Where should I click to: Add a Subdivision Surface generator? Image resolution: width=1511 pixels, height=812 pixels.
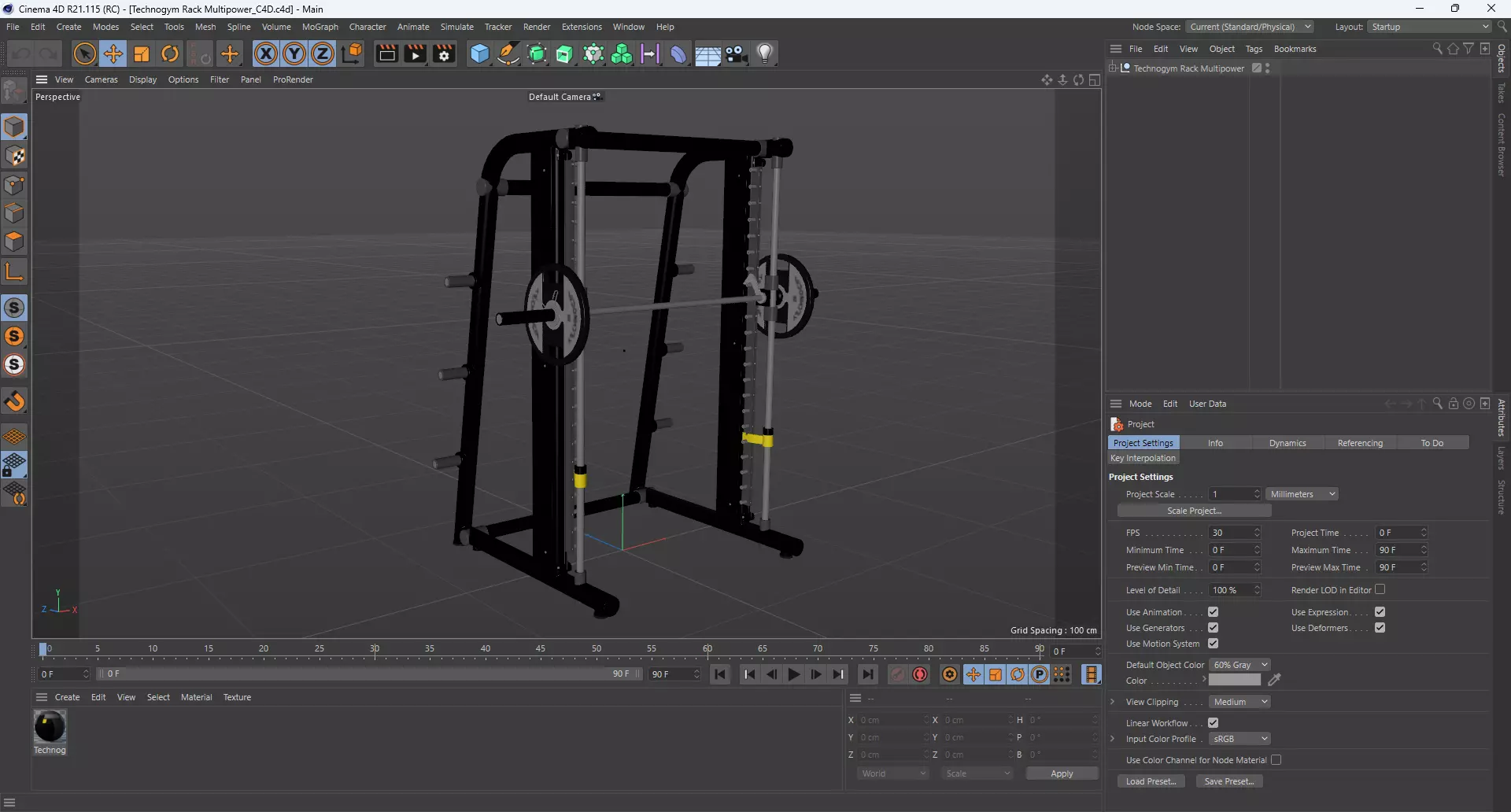pos(538,54)
